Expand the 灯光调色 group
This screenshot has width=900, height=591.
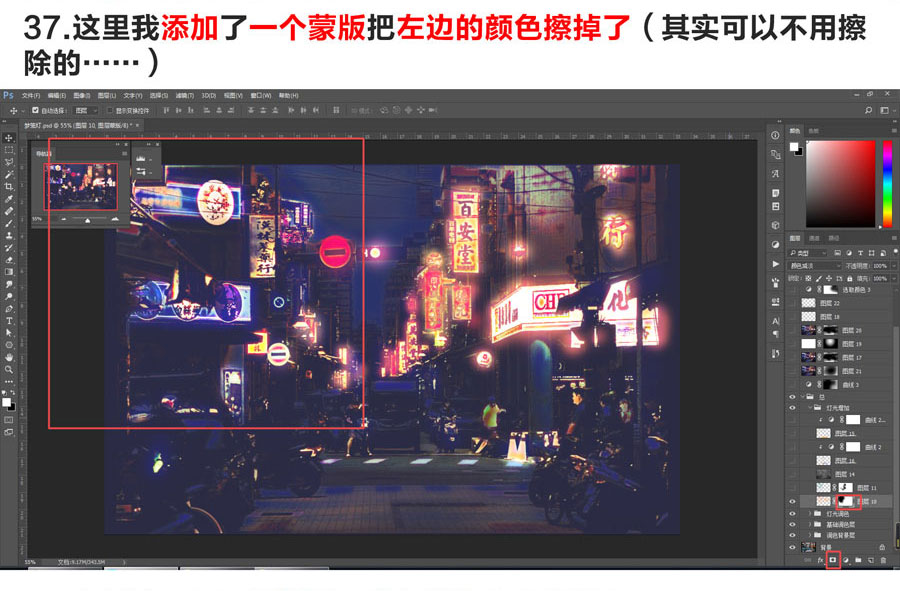click(809, 514)
